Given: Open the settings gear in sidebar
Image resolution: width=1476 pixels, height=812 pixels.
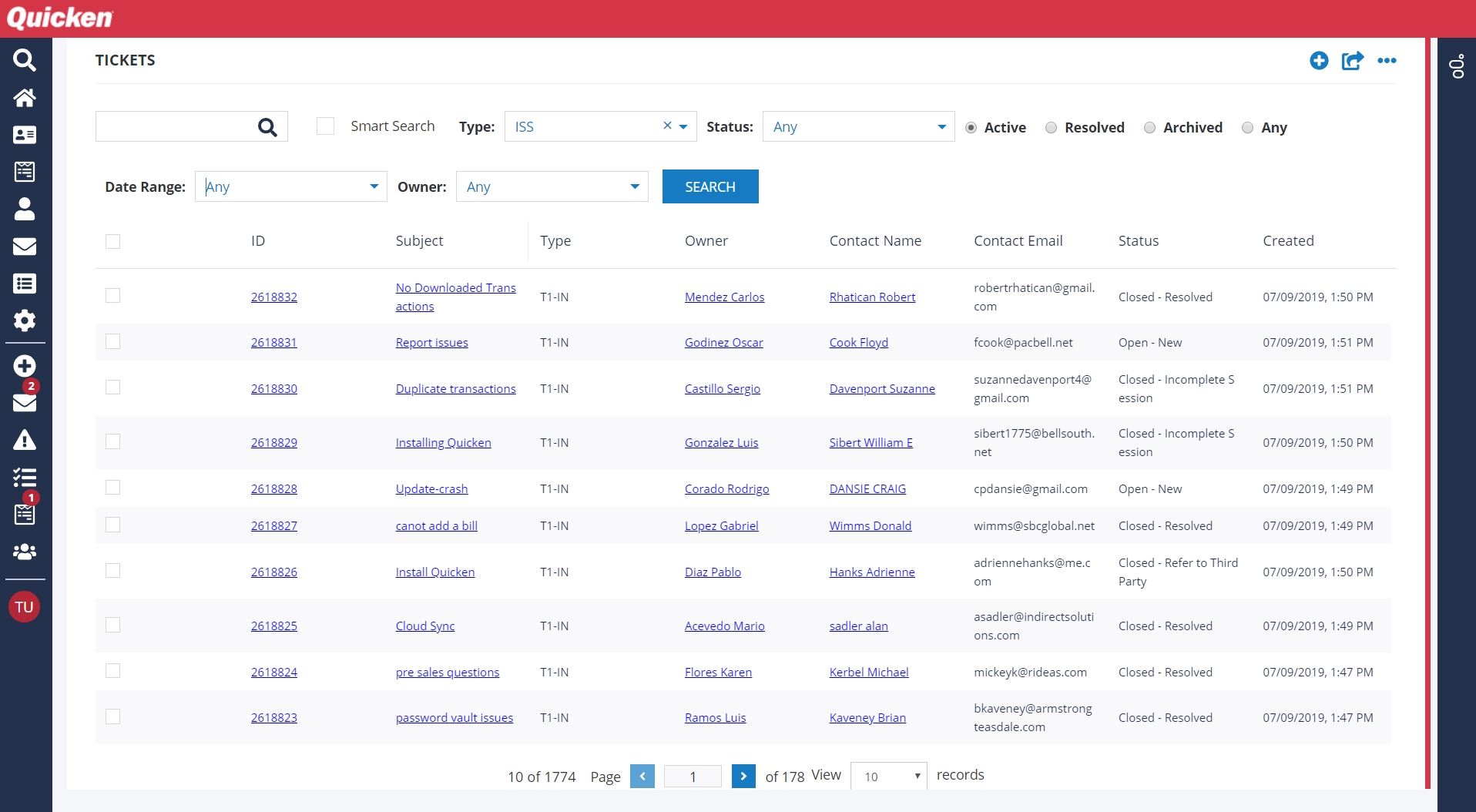Looking at the screenshot, I should [x=25, y=320].
